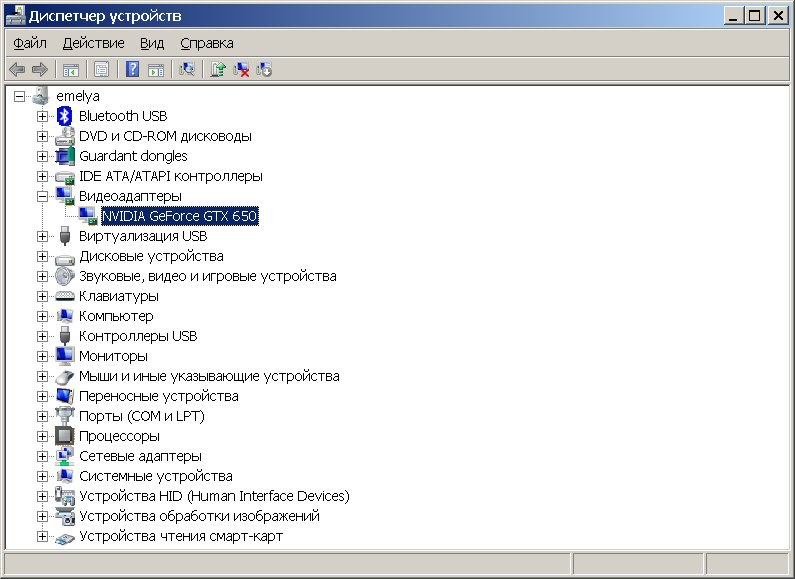Select the Сетевые адаптеры label
This screenshot has width=795, height=579.
point(140,456)
